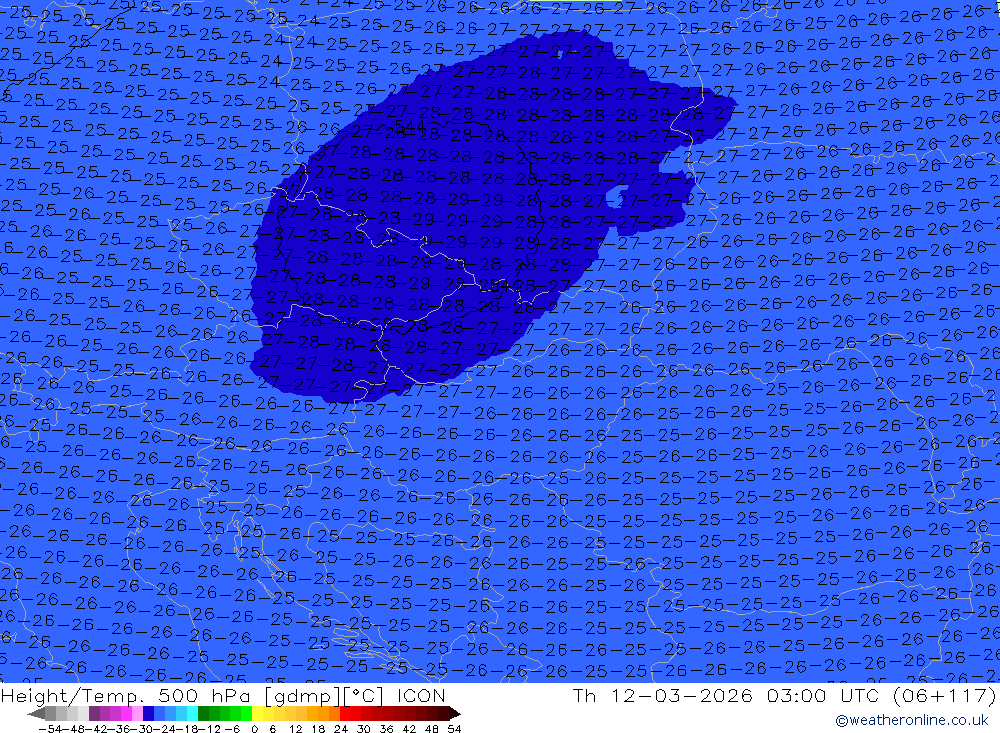The height and width of the screenshot is (733, 1000).
Task: Click the -54 label on the legend scale
Action: pos(50,729)
